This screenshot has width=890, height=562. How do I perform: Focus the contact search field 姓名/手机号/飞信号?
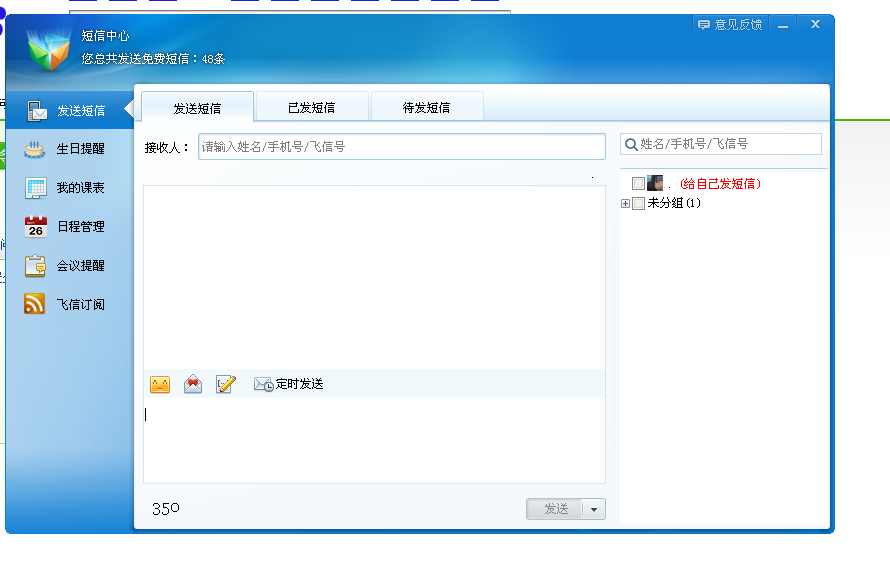pyautogui.click(x=721, y=144)
